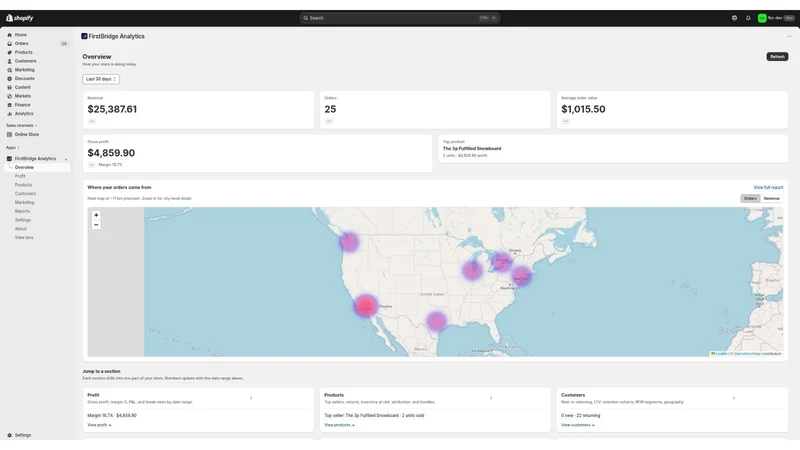The height and width of the screenshot is (450, 800).
Task: Select Settings in the app submenu
Action: pyautogui.click(x=22, y=220)
